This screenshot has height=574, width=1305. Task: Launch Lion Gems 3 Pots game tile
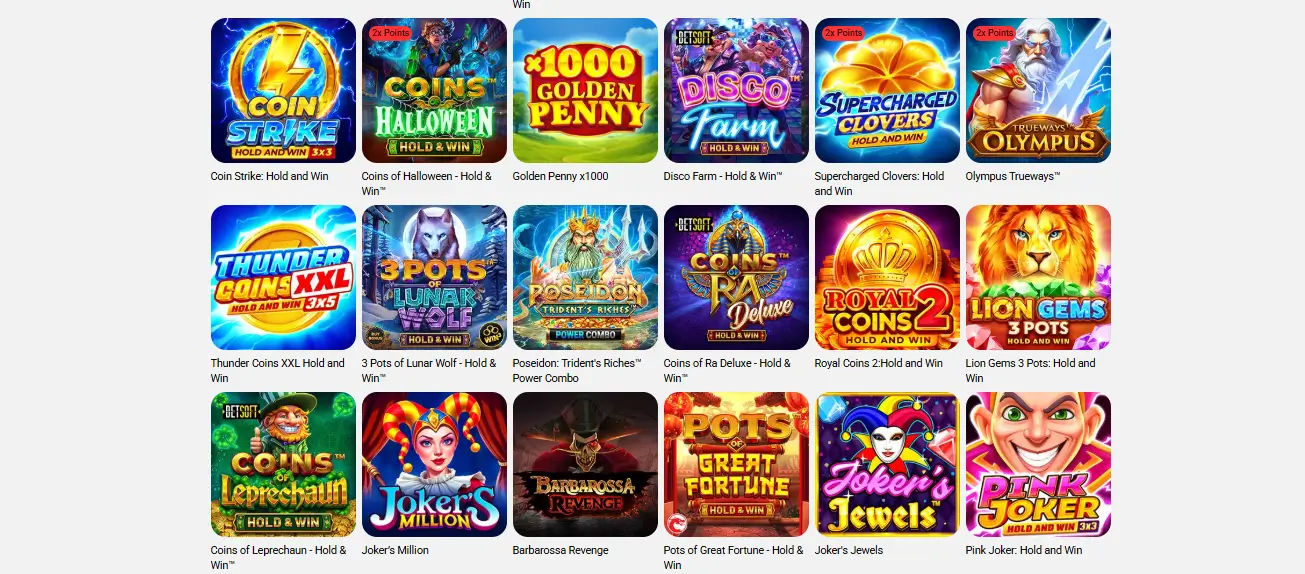click(x=1038, y=277)
